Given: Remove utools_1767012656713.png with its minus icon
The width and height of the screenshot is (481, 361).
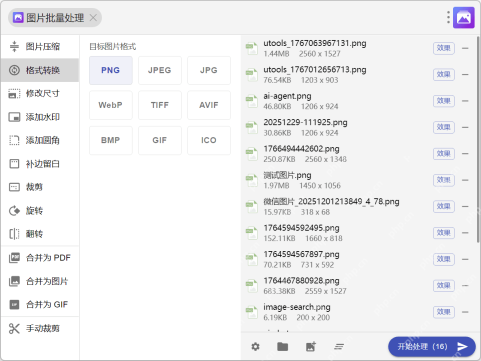Looking at the screenshot, I should (465, 74).
